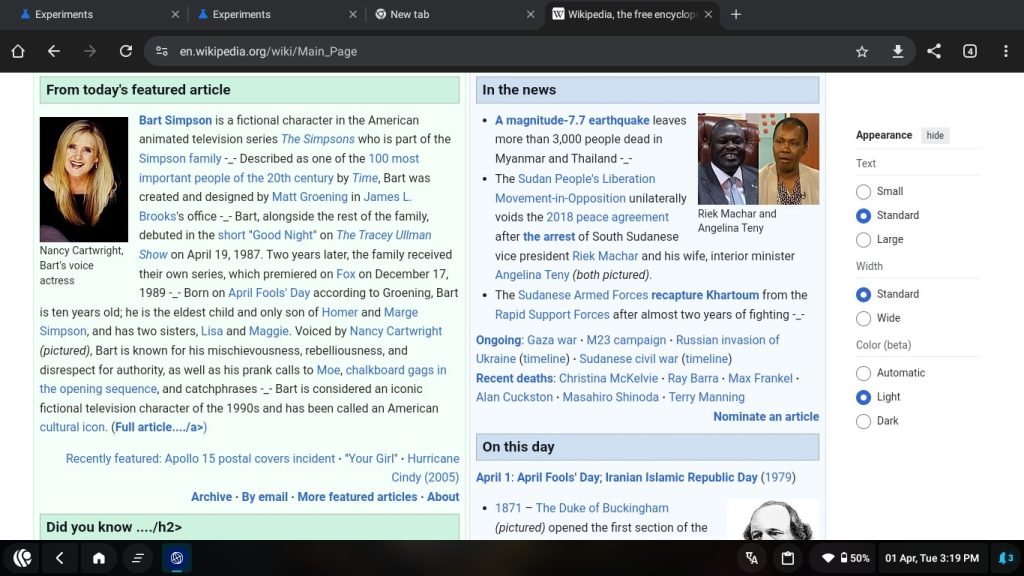Enable the Dark color mode
This screenshot has width=1024, height=576.
point(864,421)
